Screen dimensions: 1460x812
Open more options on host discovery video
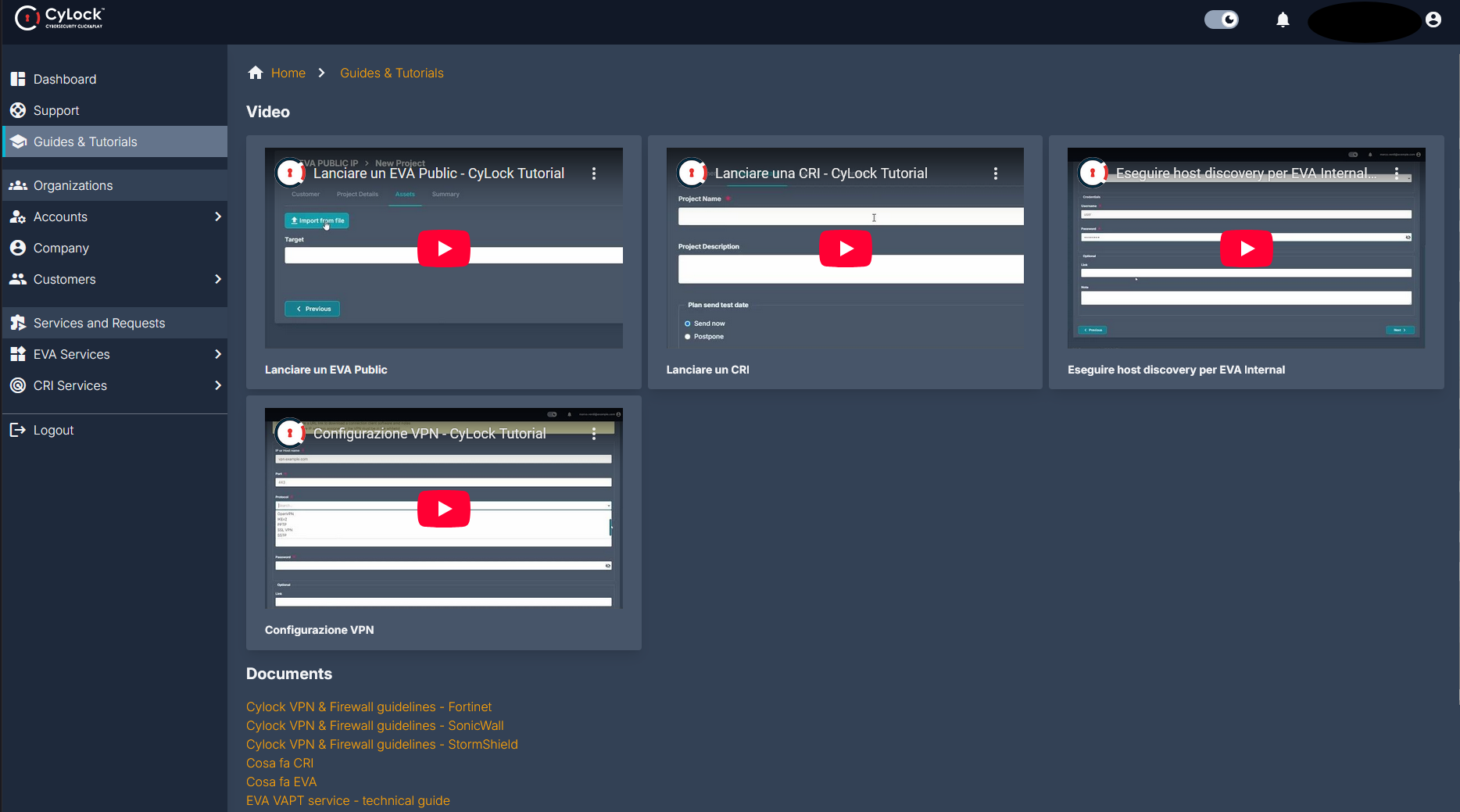click(1397, 173)
